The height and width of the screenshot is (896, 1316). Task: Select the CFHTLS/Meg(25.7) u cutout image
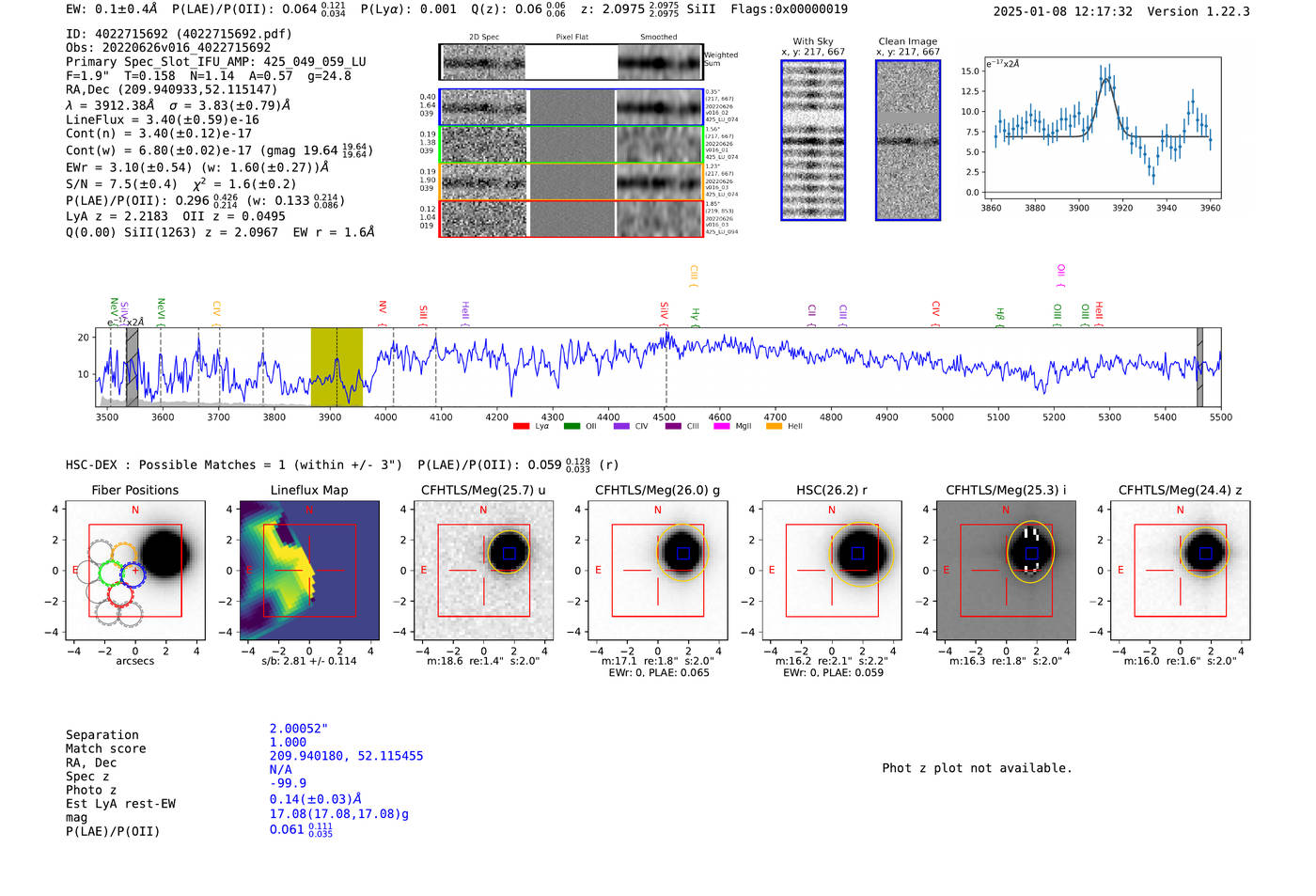point(483,570)
